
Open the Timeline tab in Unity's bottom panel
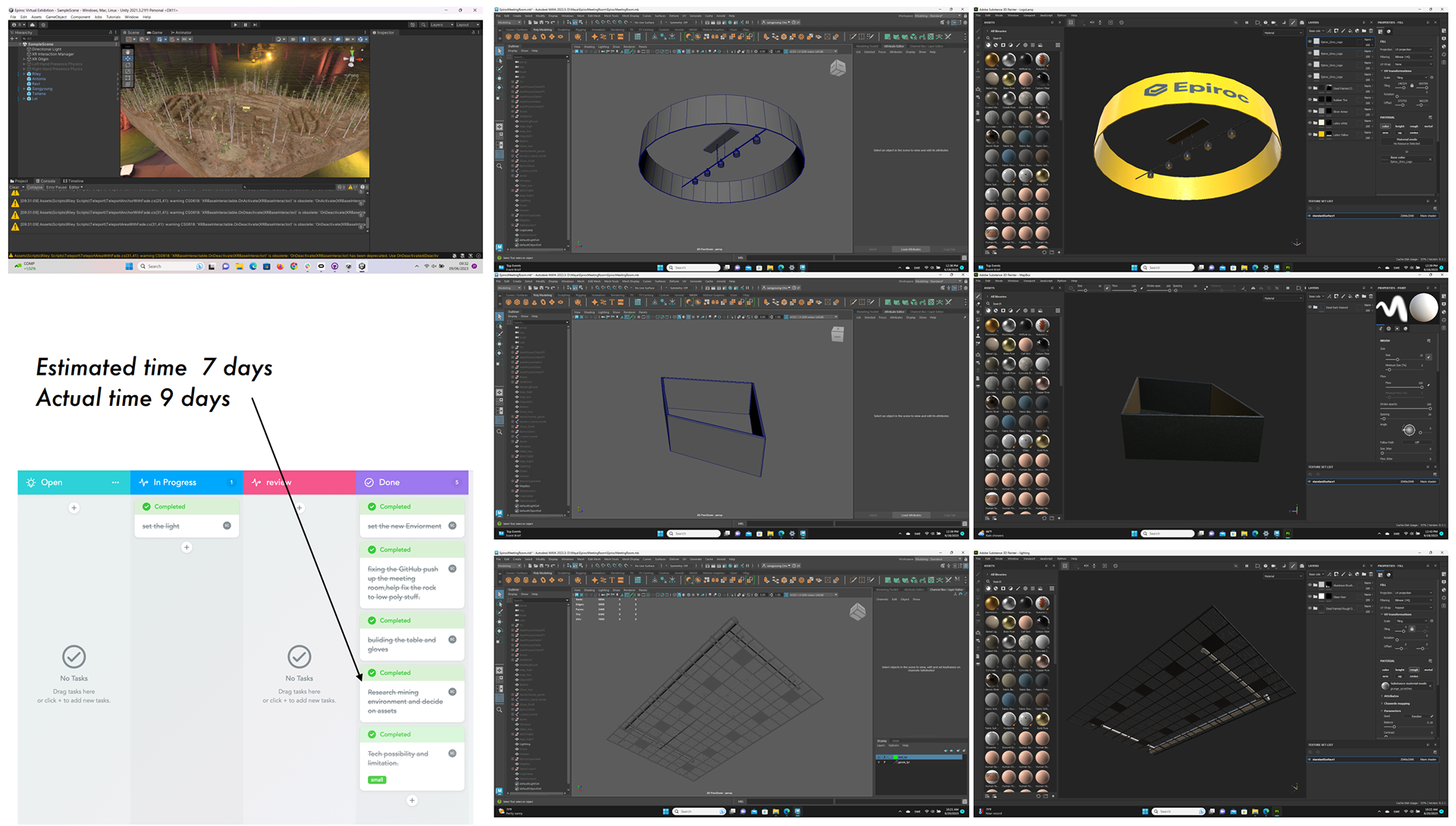(x=74, y=181)
